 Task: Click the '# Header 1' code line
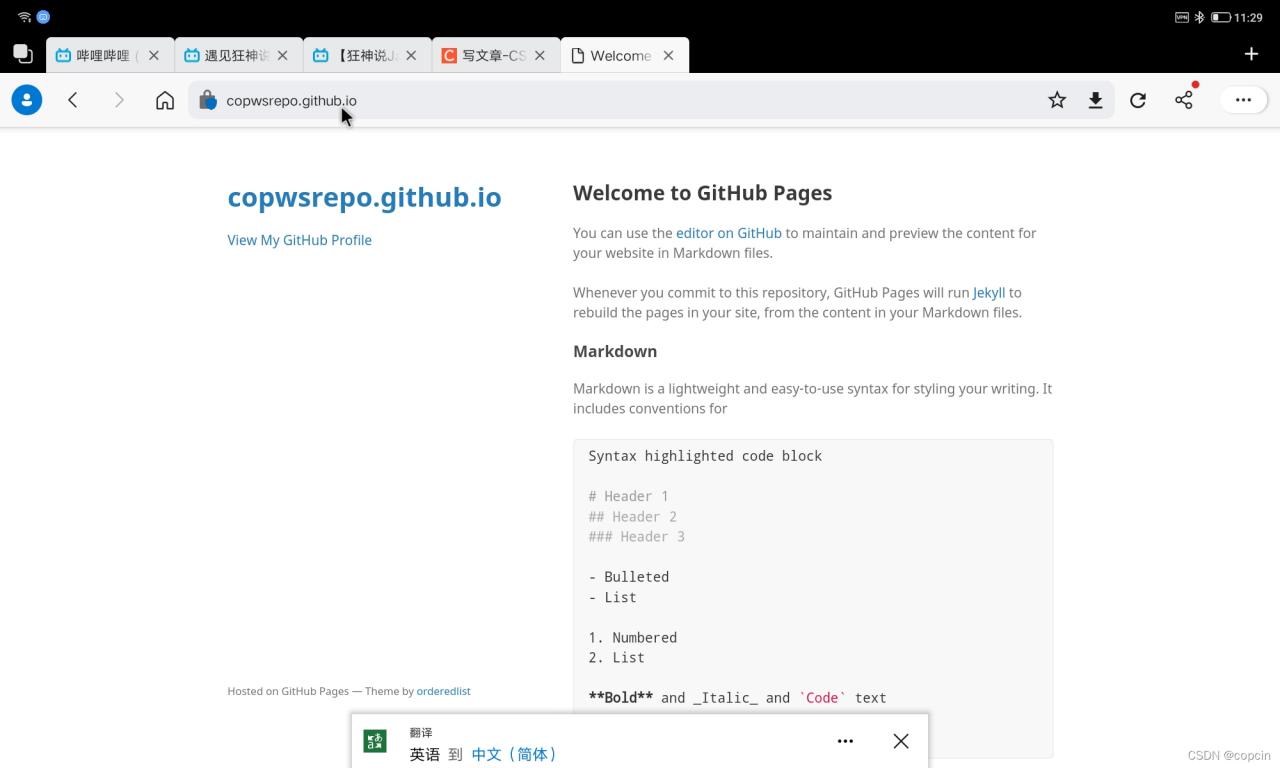coord(628,496)
